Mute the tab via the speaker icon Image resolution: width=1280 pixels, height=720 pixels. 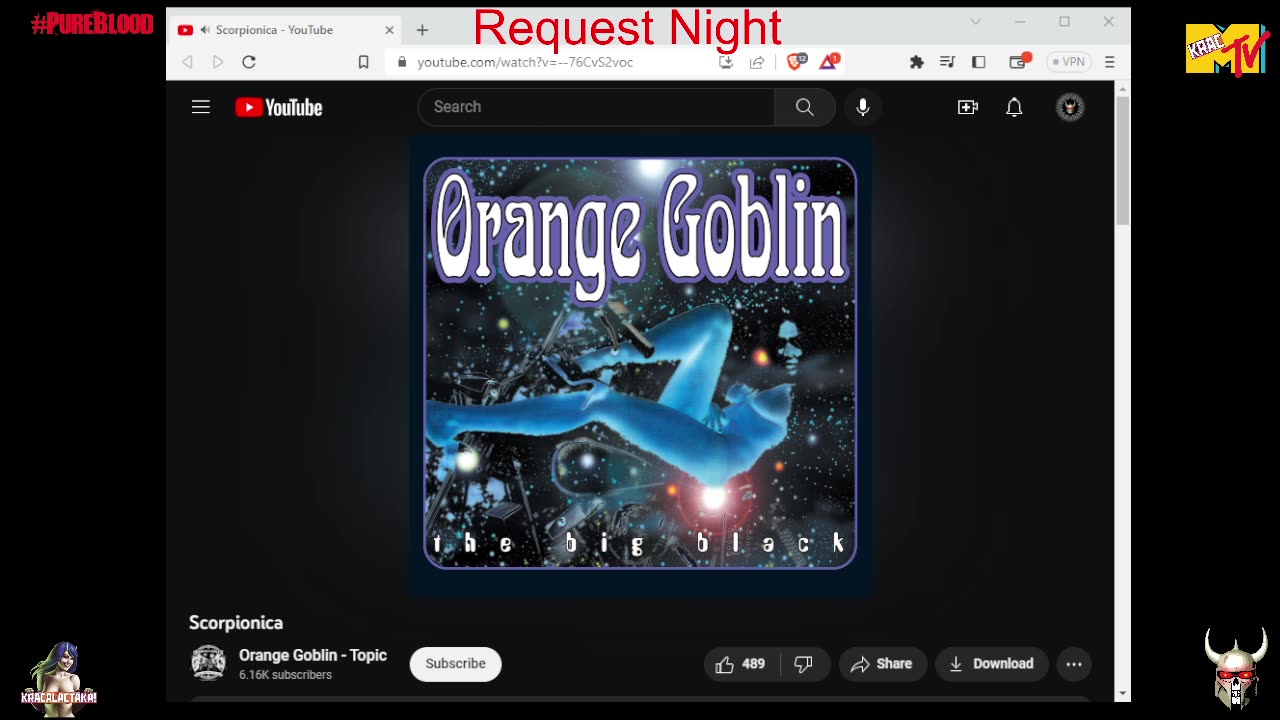(204, 30)
